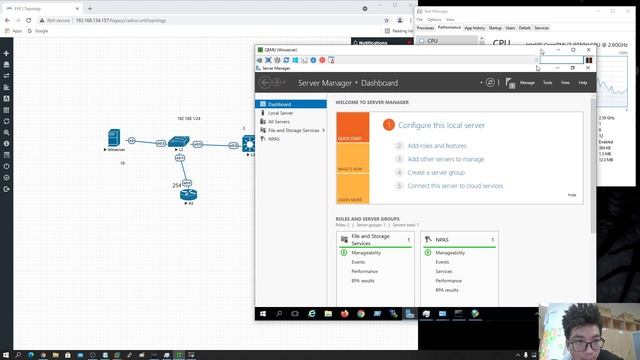Click Add roles and features link

click(x=437, y=146)
